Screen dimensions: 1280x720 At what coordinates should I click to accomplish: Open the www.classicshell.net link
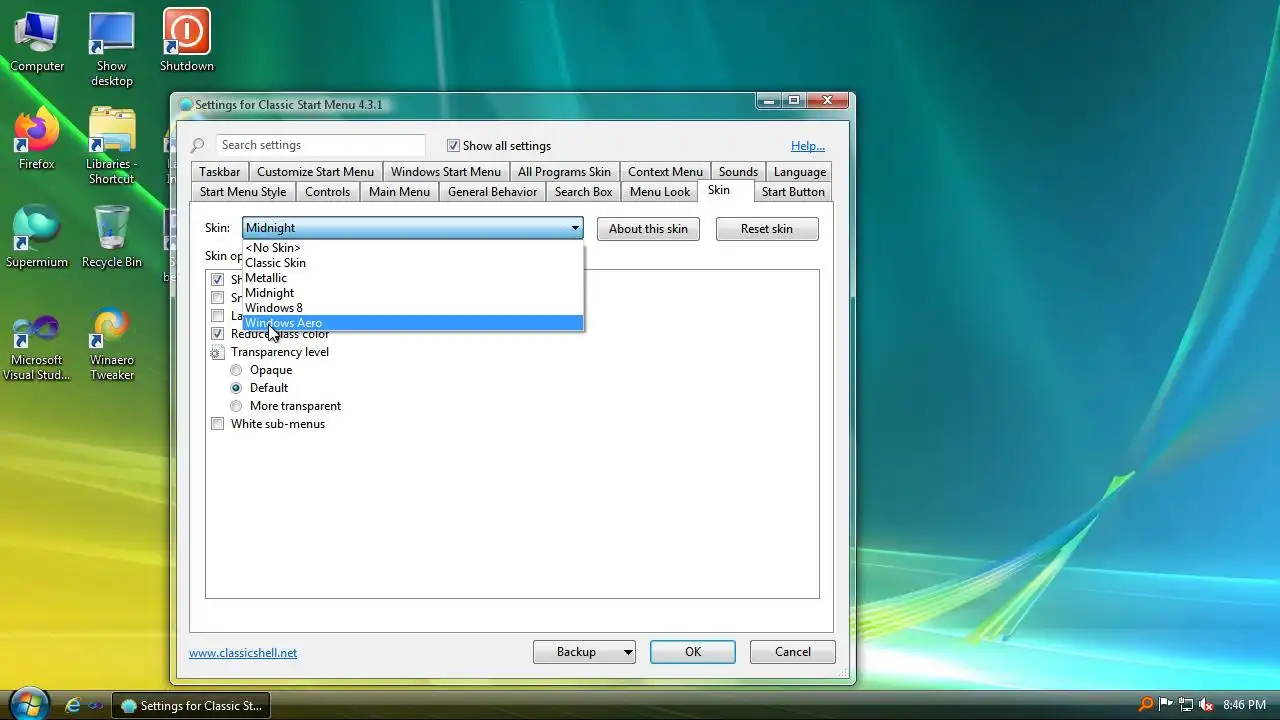(243, 653)
